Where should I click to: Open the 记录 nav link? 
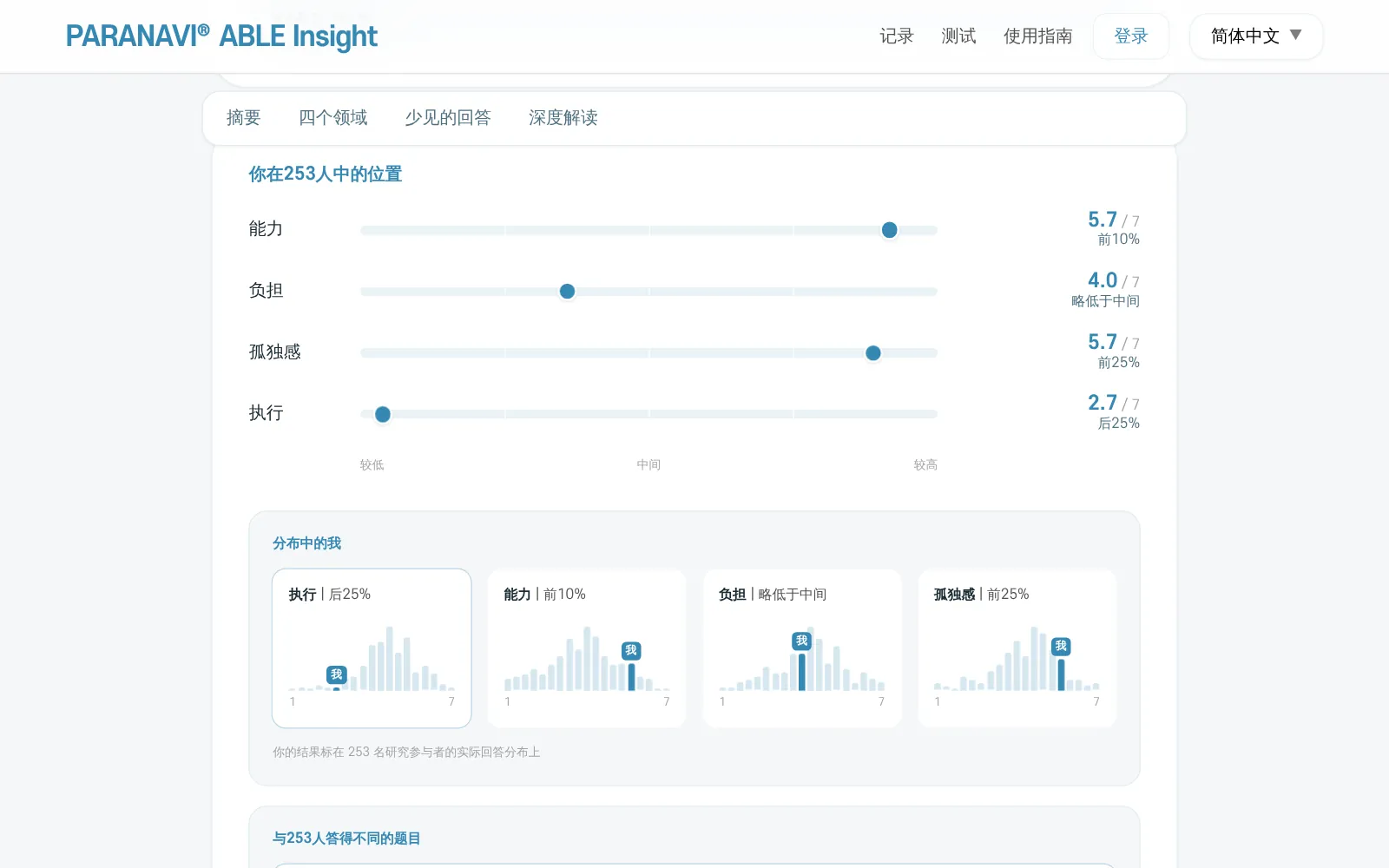point(897,36)
